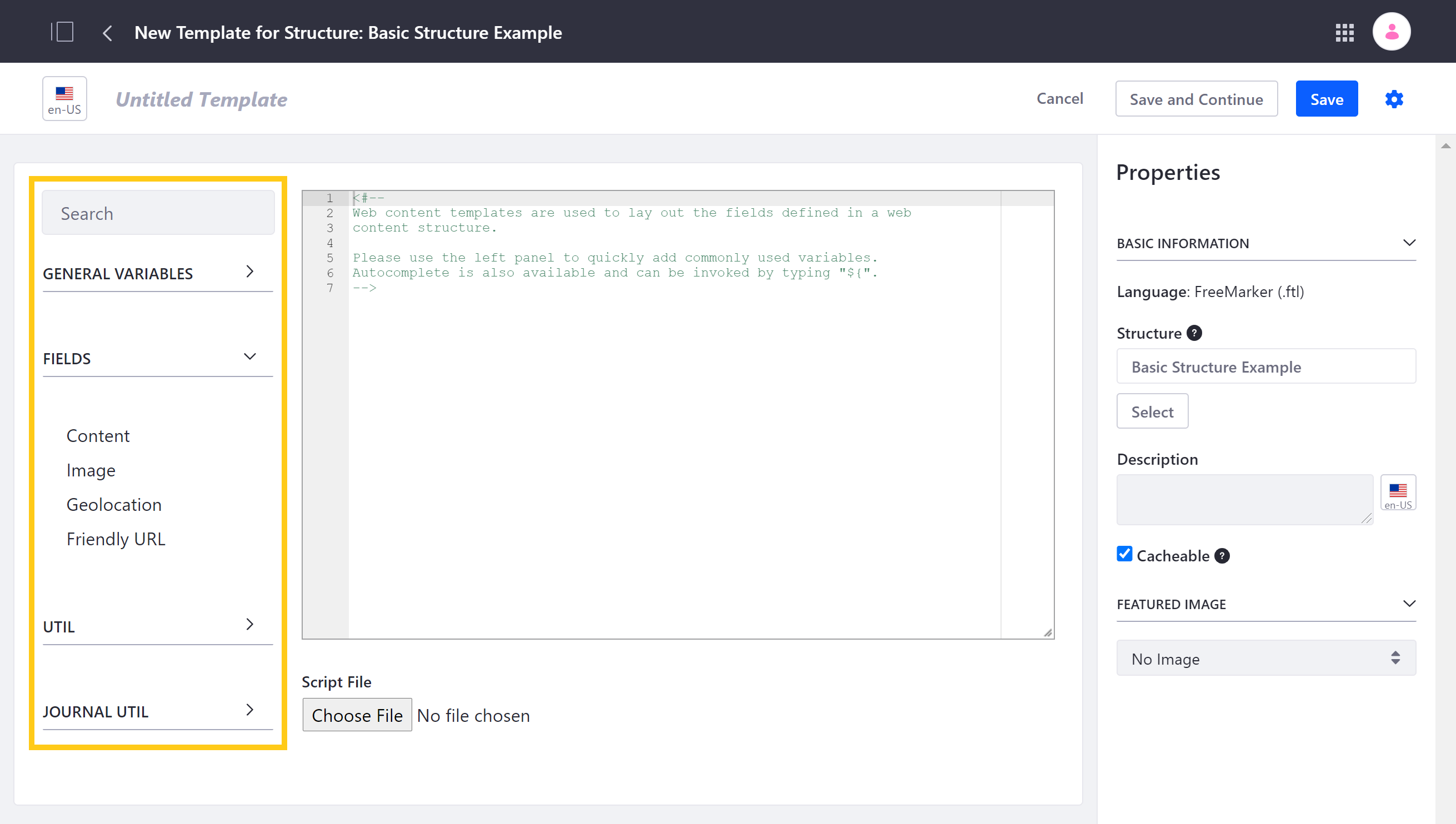Click the Save and Continue button
Viewport: 1456px width, 824px height.
1196,98
